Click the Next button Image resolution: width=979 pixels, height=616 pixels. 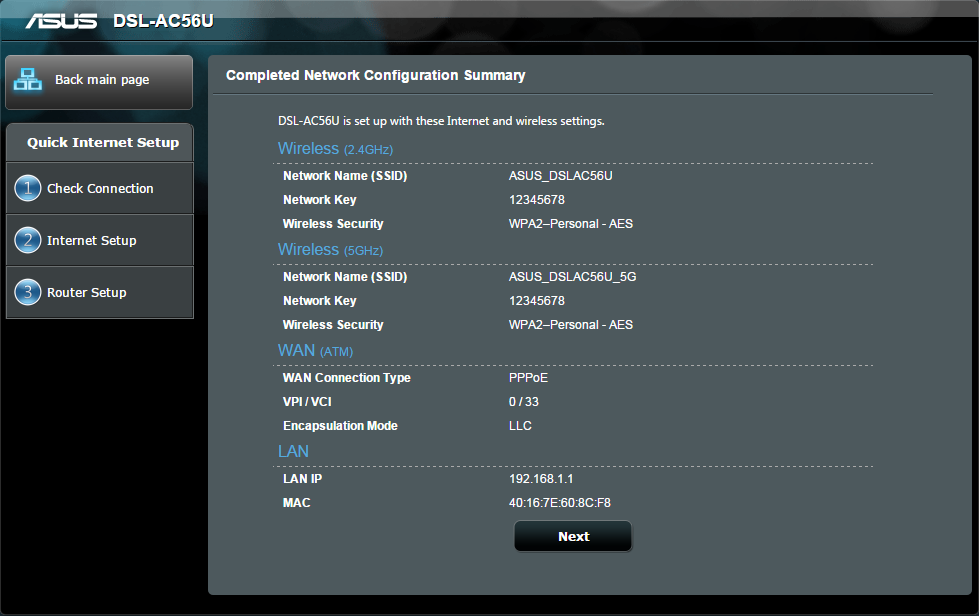pos(573,536)
